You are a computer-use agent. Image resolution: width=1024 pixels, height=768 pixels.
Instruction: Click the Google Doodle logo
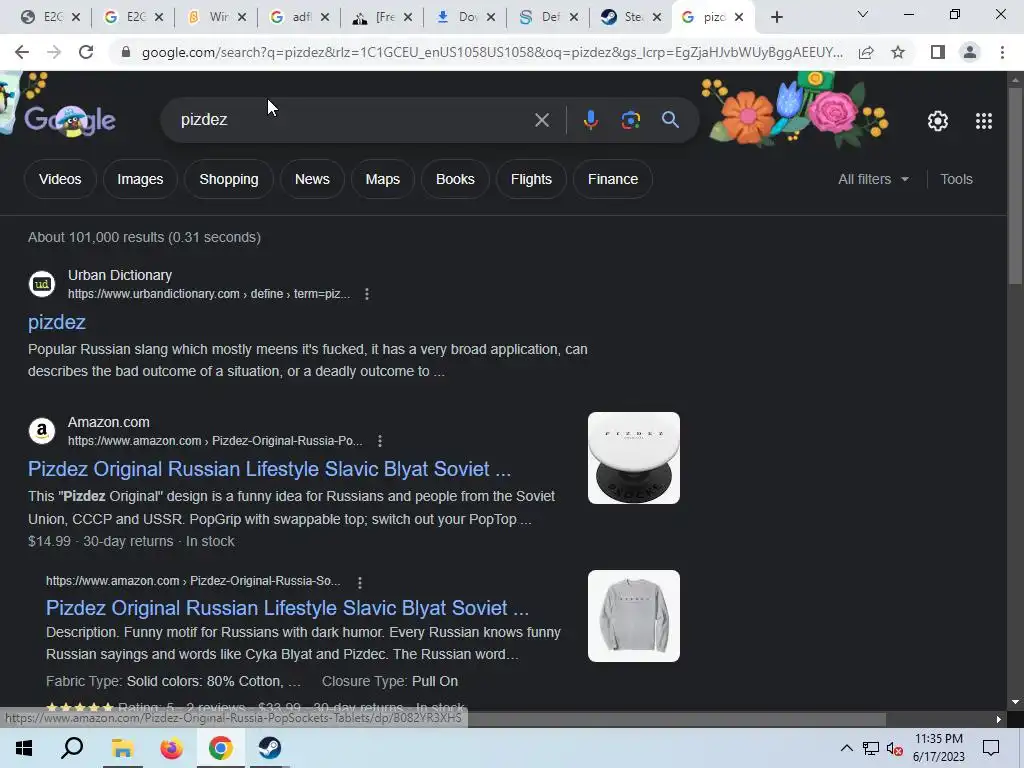(x=70, y=120)
